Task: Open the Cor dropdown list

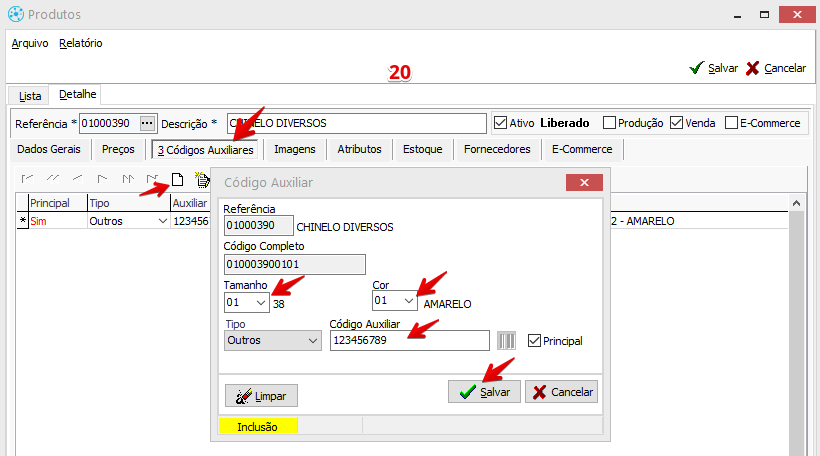Action: click(408, 302)
